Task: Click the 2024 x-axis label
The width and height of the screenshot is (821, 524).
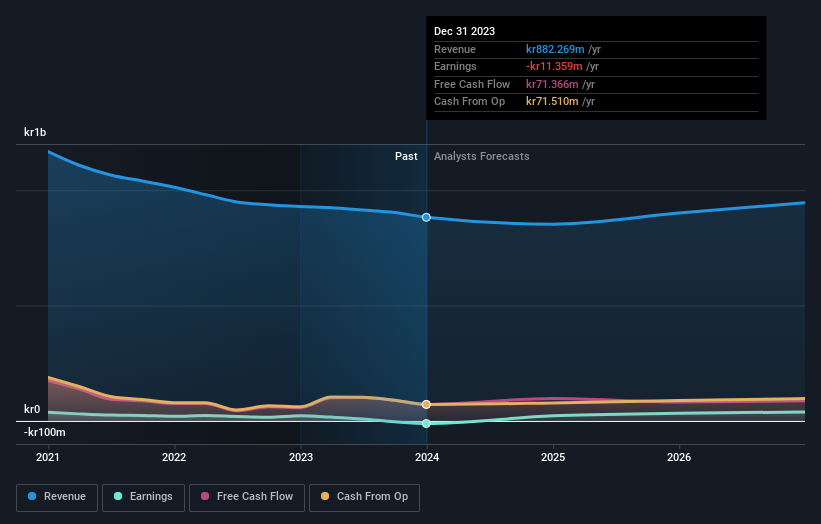Action: coord(427,458)
